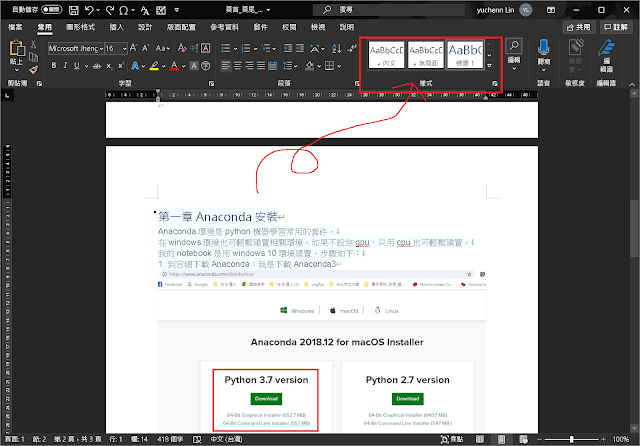Apply the 內文 Normal style
The image size is (640, 446).
tap(386, 54)
